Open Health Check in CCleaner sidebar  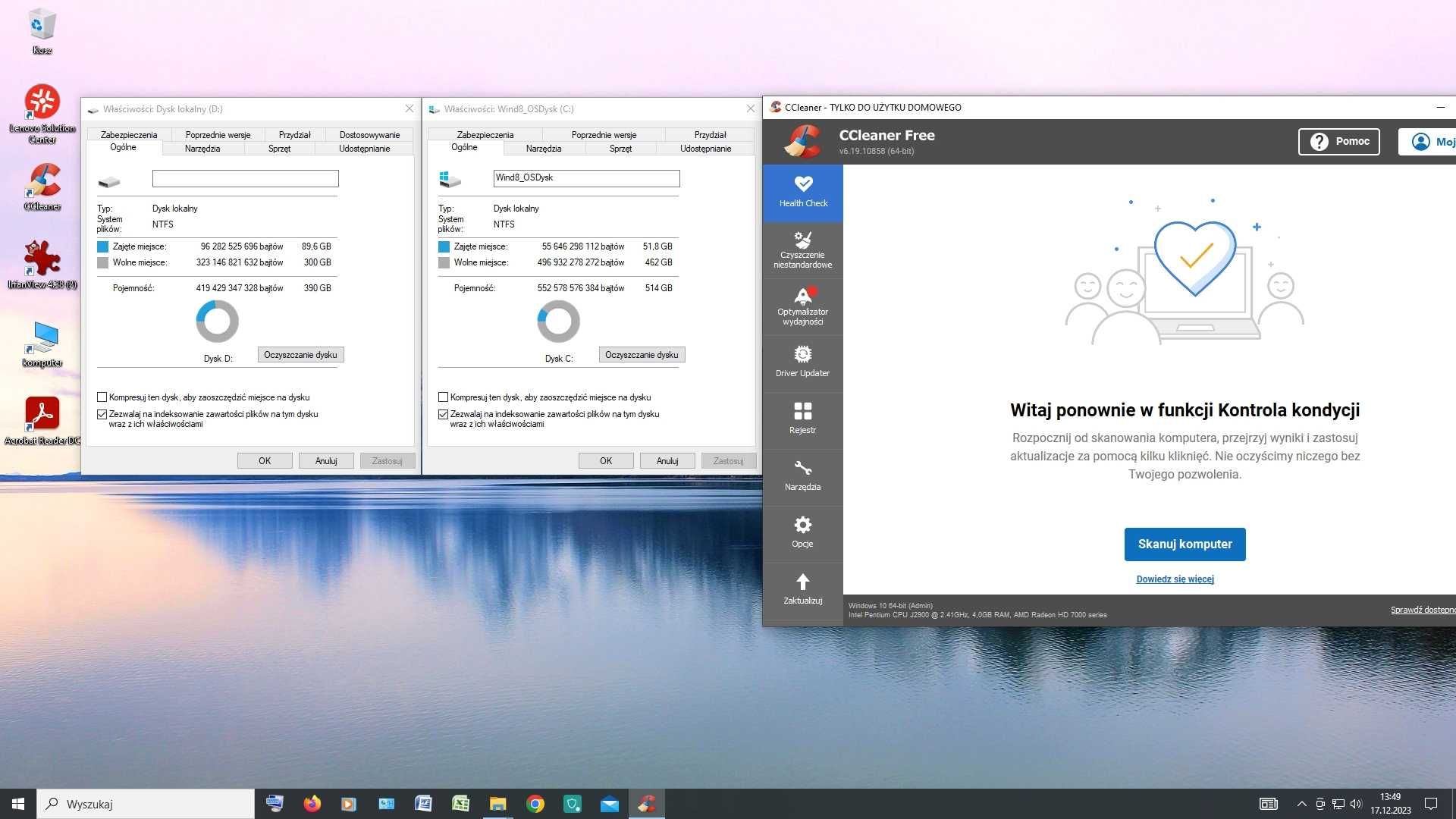(803, 193)
